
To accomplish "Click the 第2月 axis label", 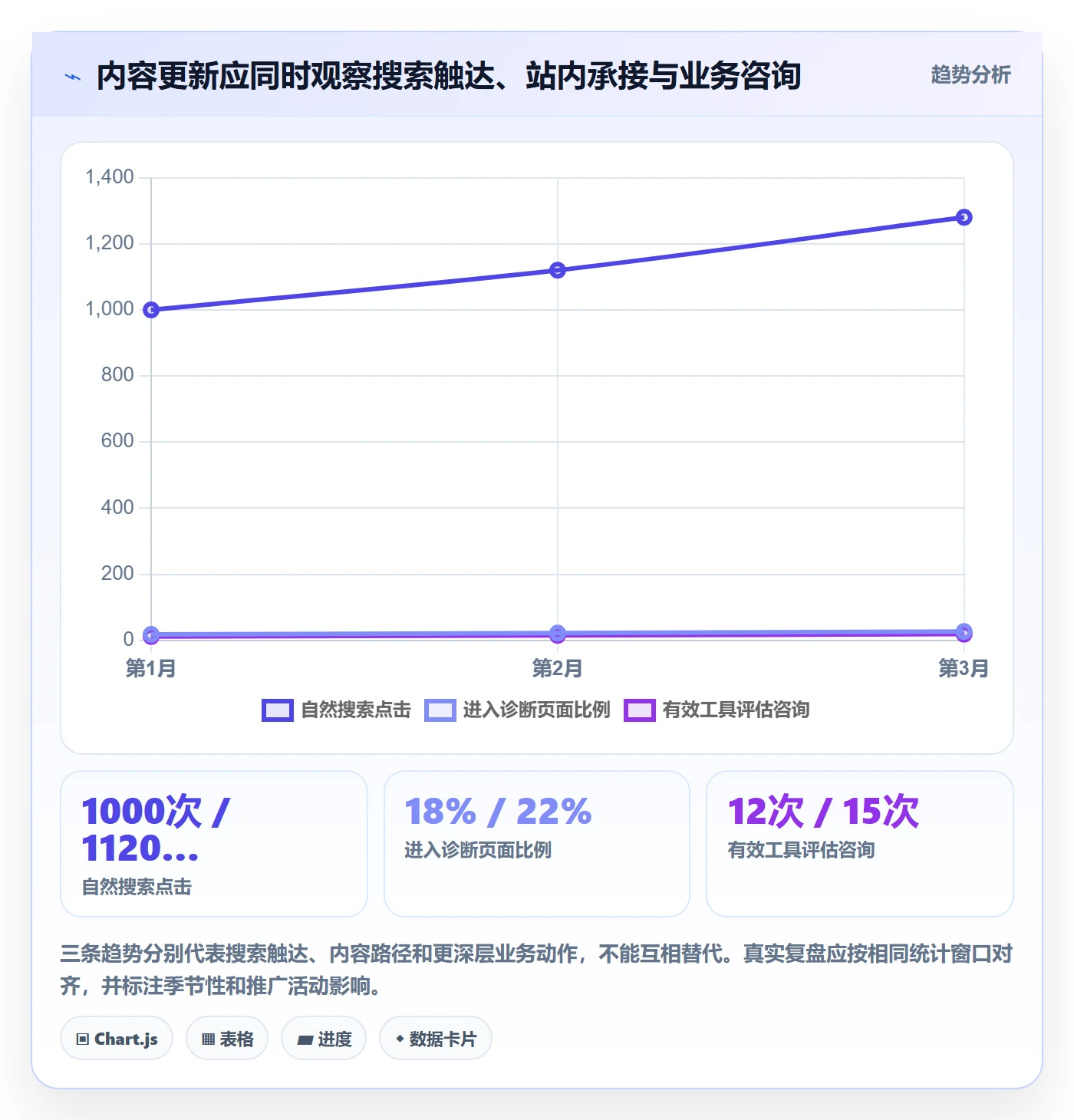I will pyautogui.click(x=558, y=668).
